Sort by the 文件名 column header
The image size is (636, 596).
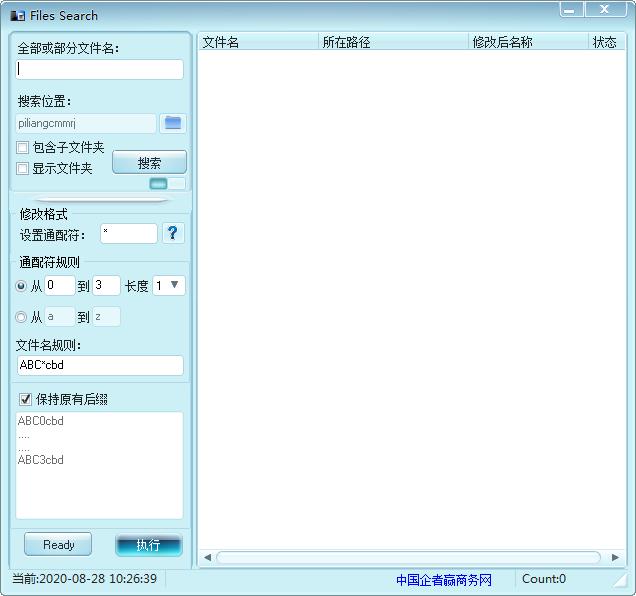click(257, 42)
